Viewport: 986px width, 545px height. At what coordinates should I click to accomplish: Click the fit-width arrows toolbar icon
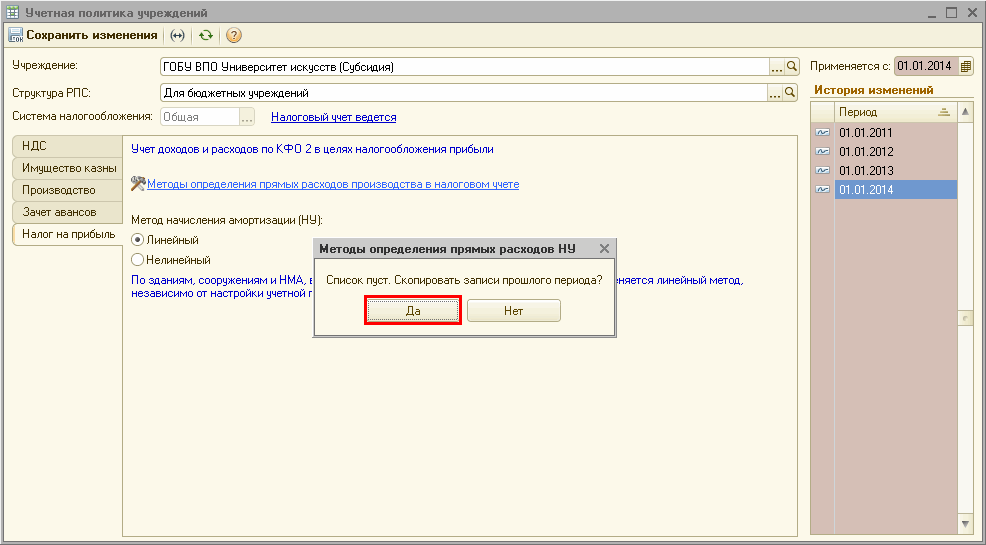click(178, 35)
